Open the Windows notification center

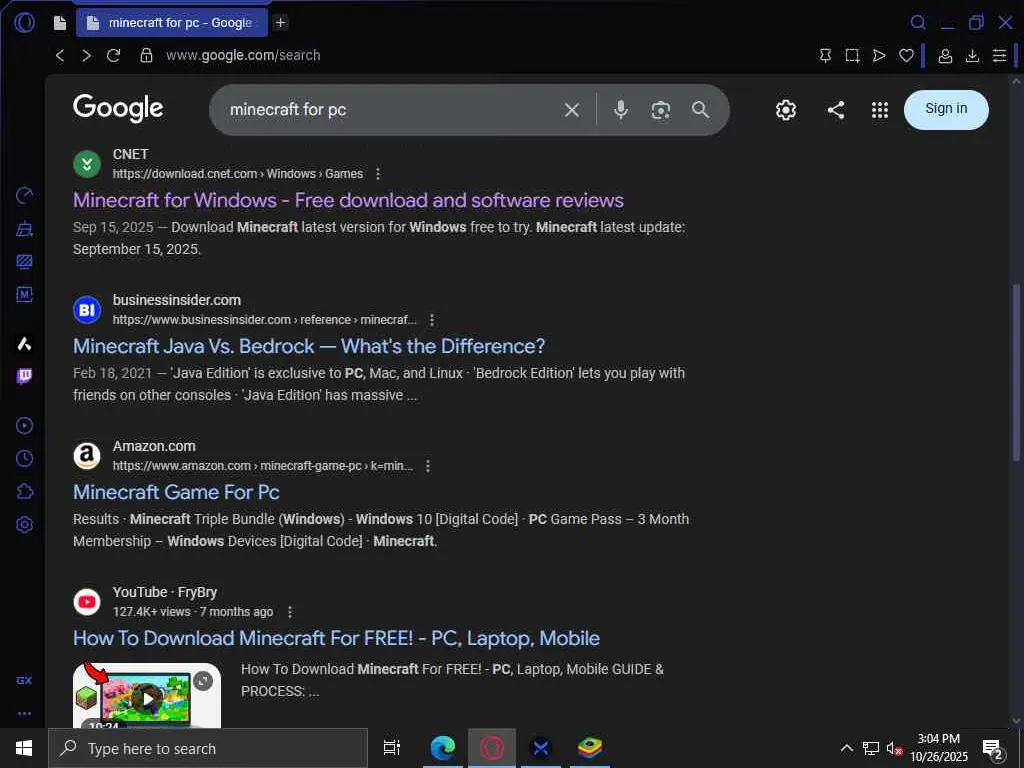[x=993, y=749]
